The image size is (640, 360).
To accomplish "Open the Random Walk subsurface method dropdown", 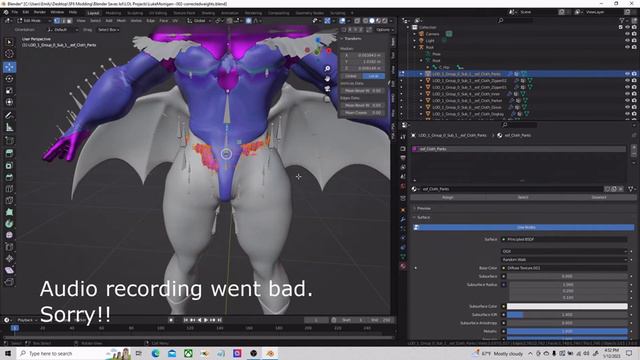I will [564, 260].
